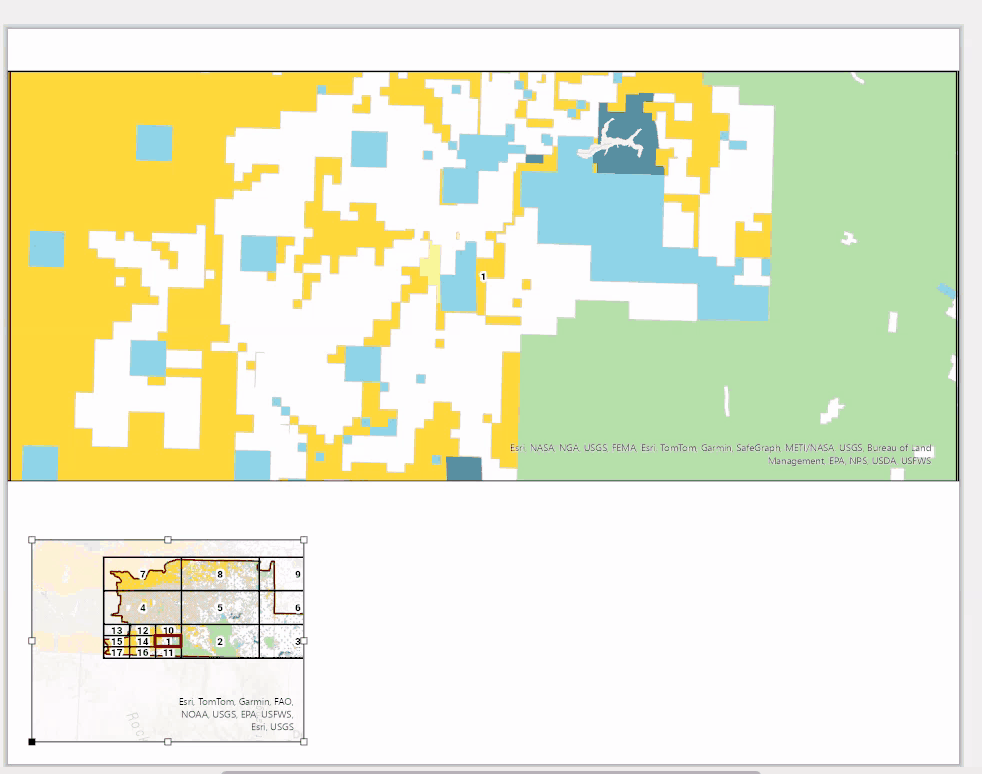The image size is (982, 774).
Task: Click the top-middle handle of the inset map frame
Action: click(168, 540)
